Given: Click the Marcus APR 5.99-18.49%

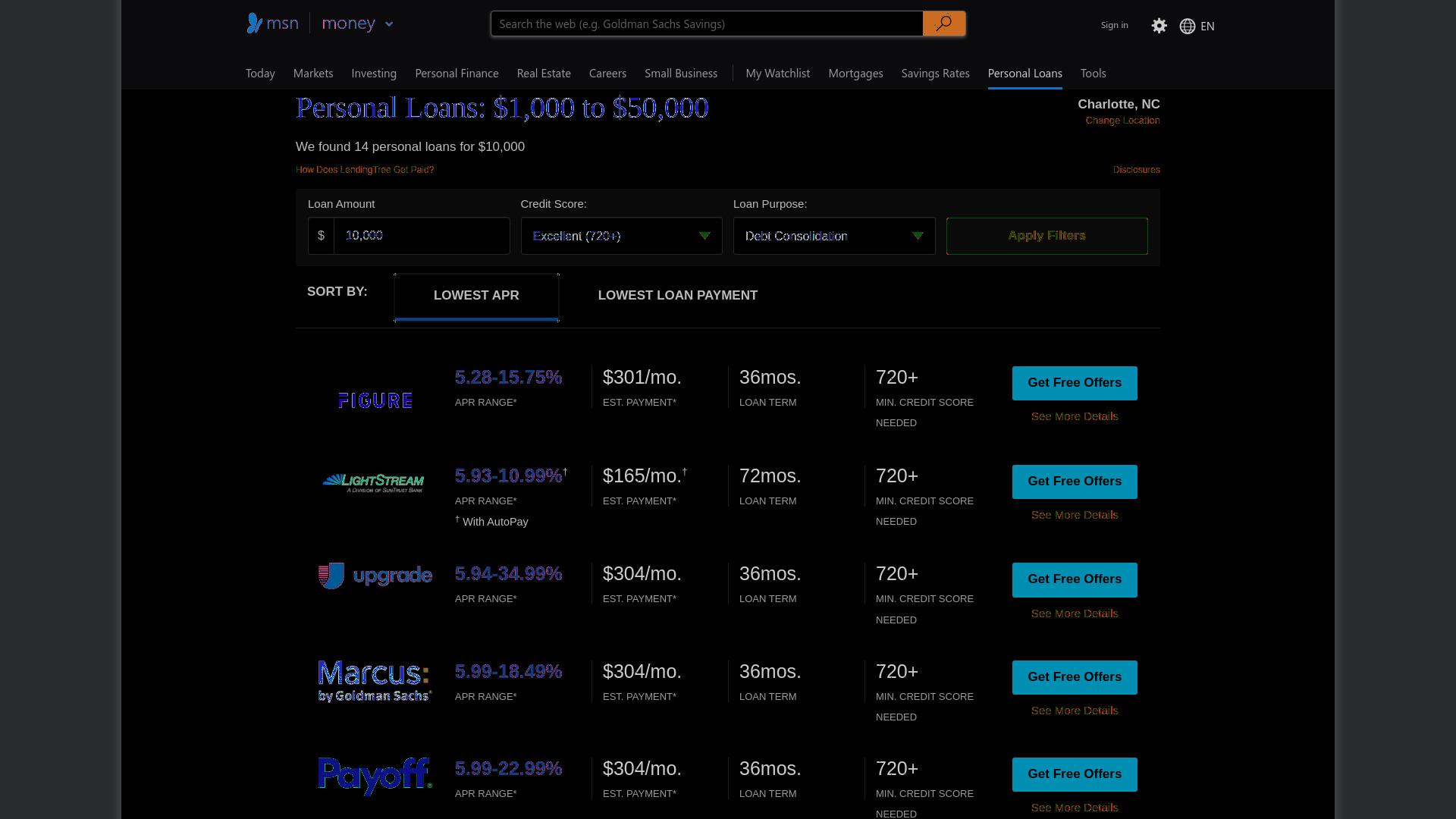Looking at the screenshot, I should pyautogui.click(x=508, y=671).
